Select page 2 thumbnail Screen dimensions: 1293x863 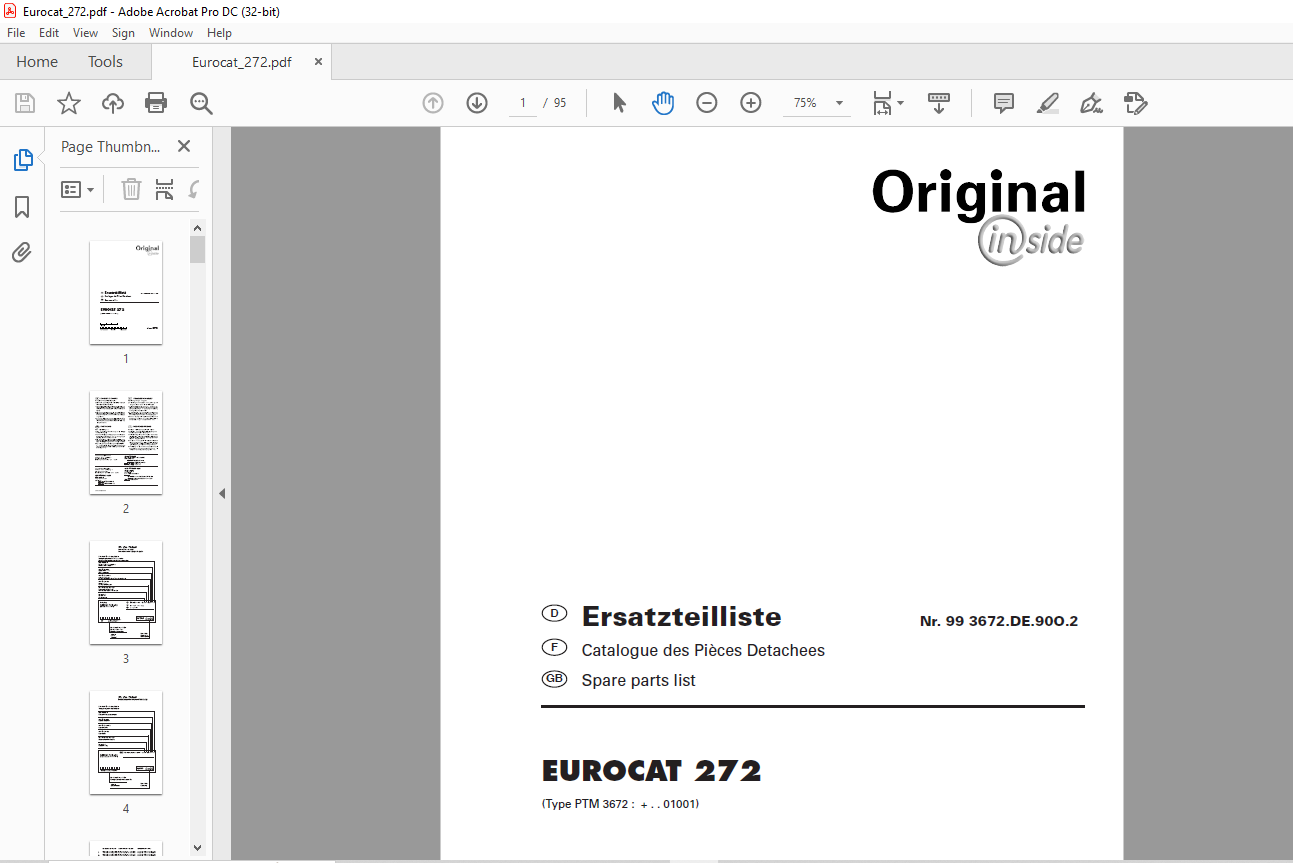[126, 442]
